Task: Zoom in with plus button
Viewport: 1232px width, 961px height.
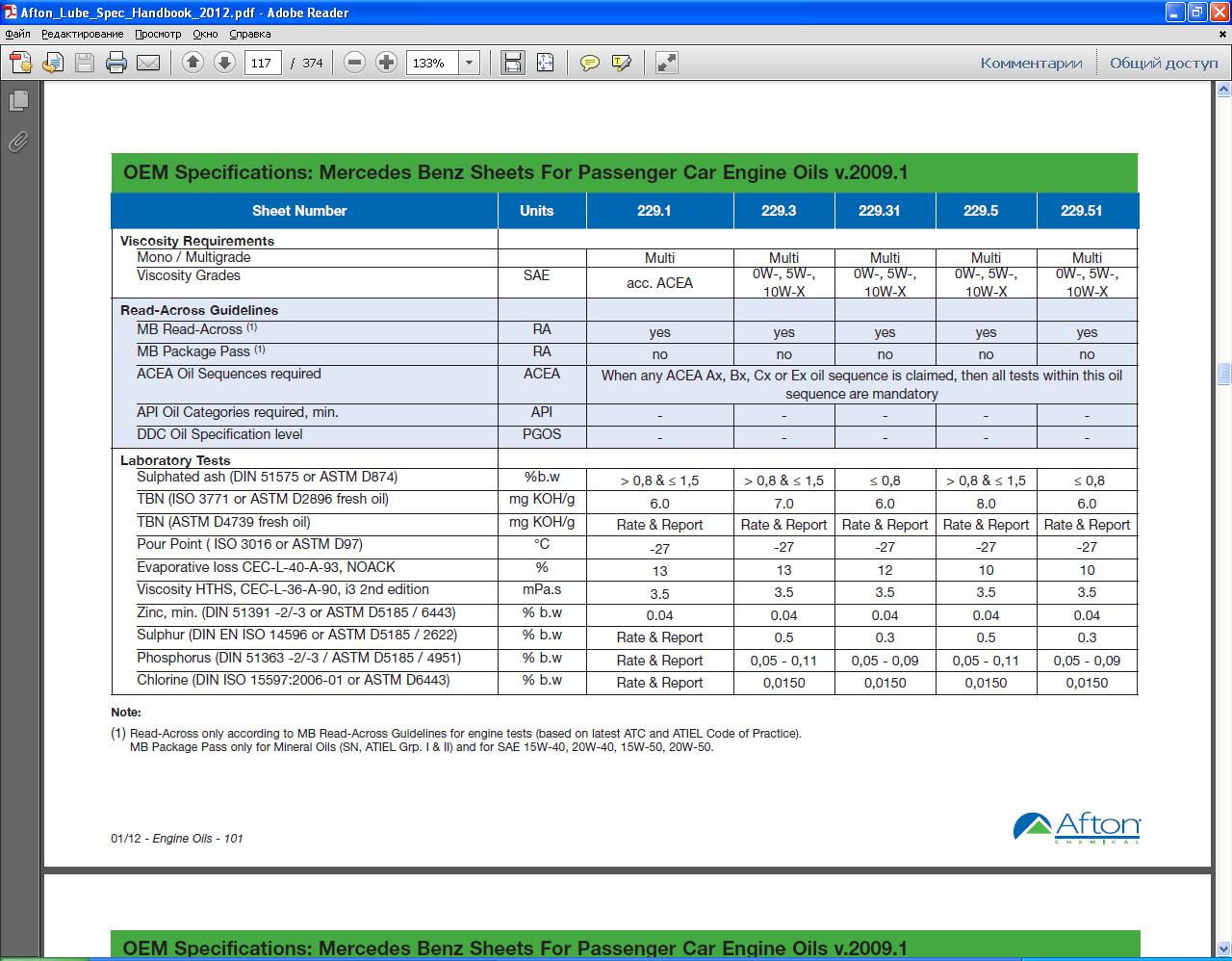Action: pos(386,63)
